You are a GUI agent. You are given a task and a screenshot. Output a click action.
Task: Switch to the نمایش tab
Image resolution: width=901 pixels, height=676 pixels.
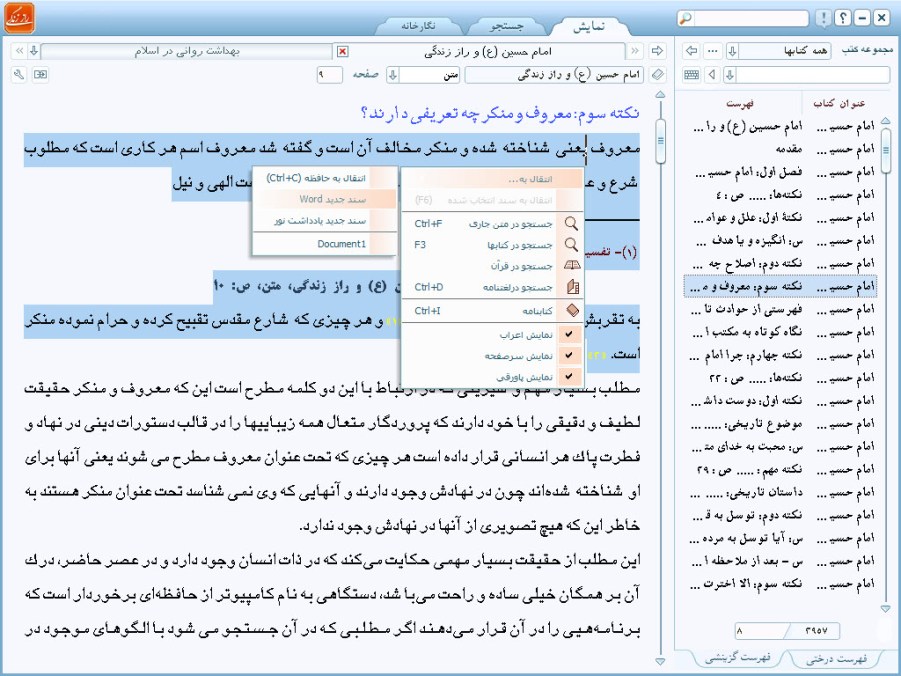click(589, 27)
